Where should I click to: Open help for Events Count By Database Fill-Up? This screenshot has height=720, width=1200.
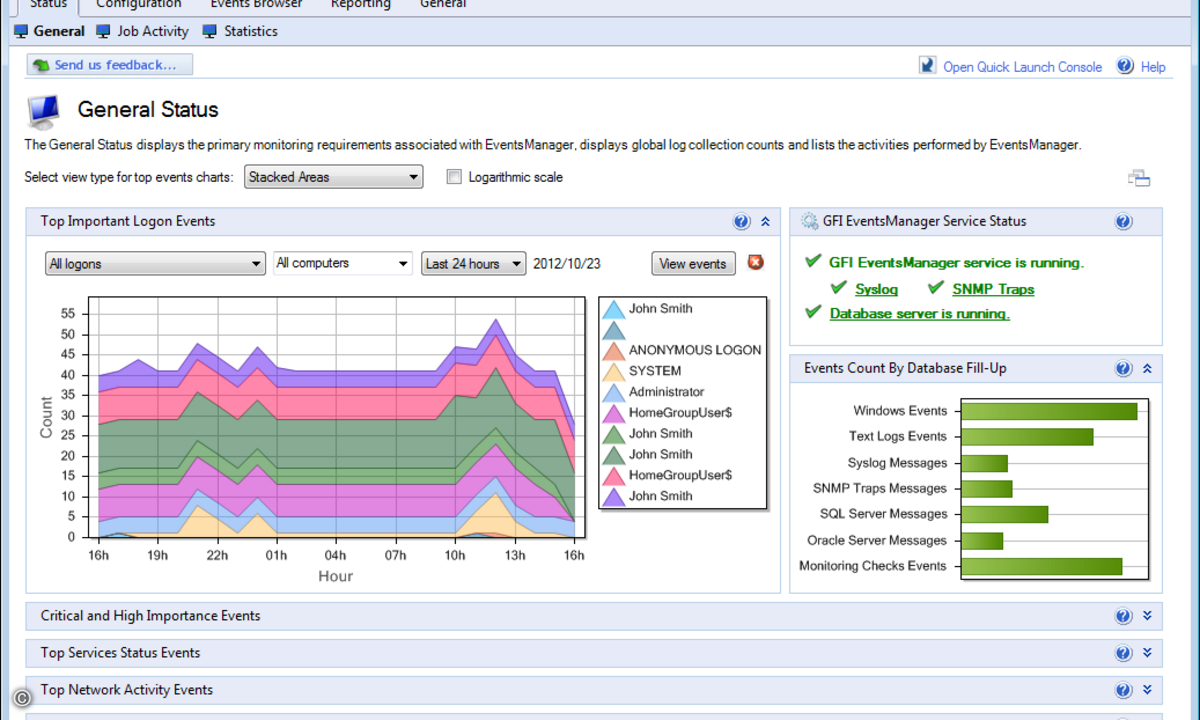1123,369
